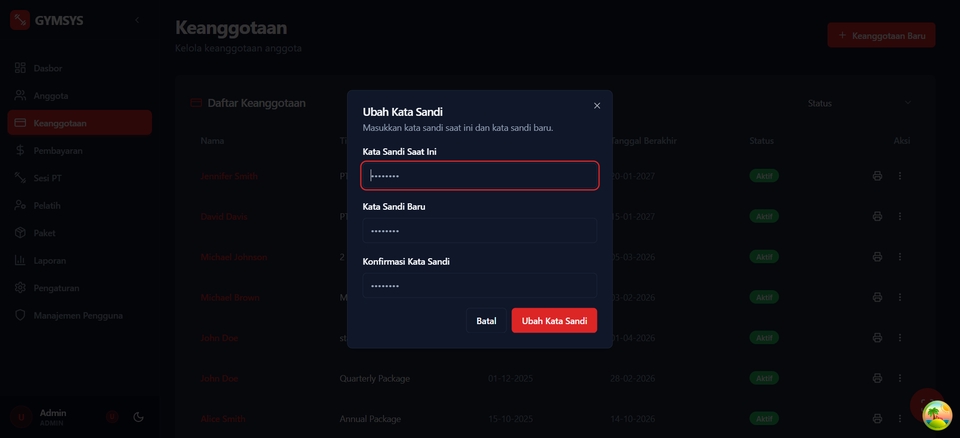Click the Aktif badge for Jennifer Smith
Screen dimensions: 960x438
(x=764, y=176)
